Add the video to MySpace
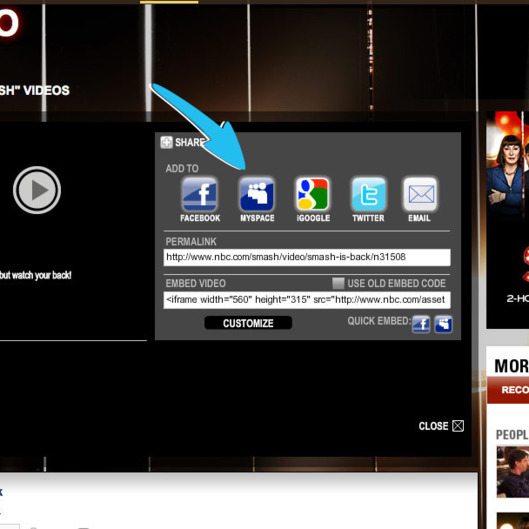 coord(257,195)
